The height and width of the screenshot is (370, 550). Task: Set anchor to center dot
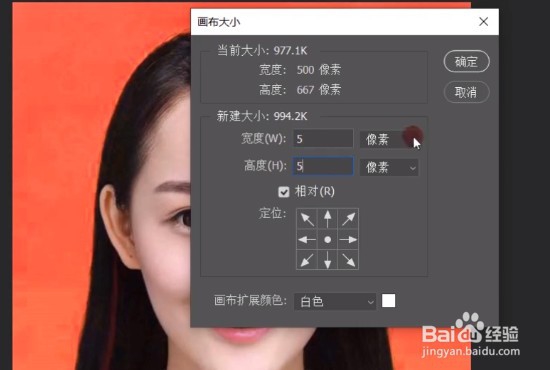point(328,240)
